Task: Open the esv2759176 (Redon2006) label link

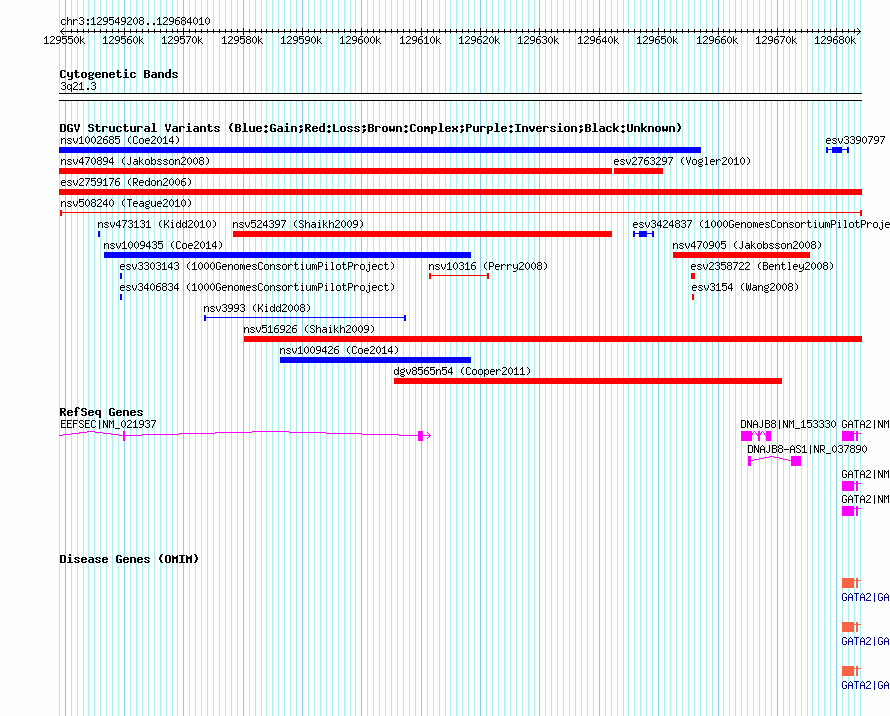Action: 126,182
